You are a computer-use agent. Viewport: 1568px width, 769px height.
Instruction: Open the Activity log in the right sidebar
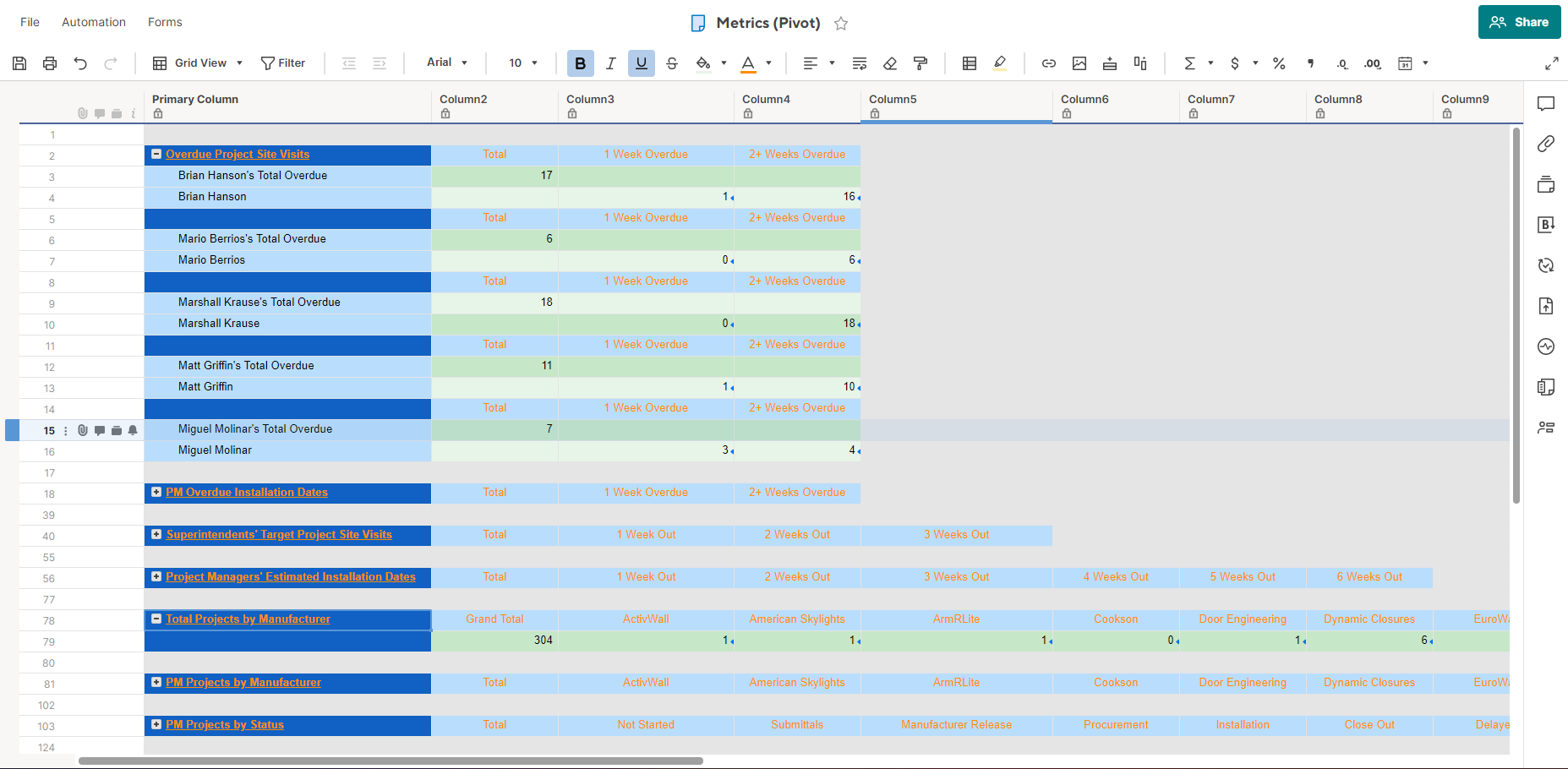pos(1546,346)
